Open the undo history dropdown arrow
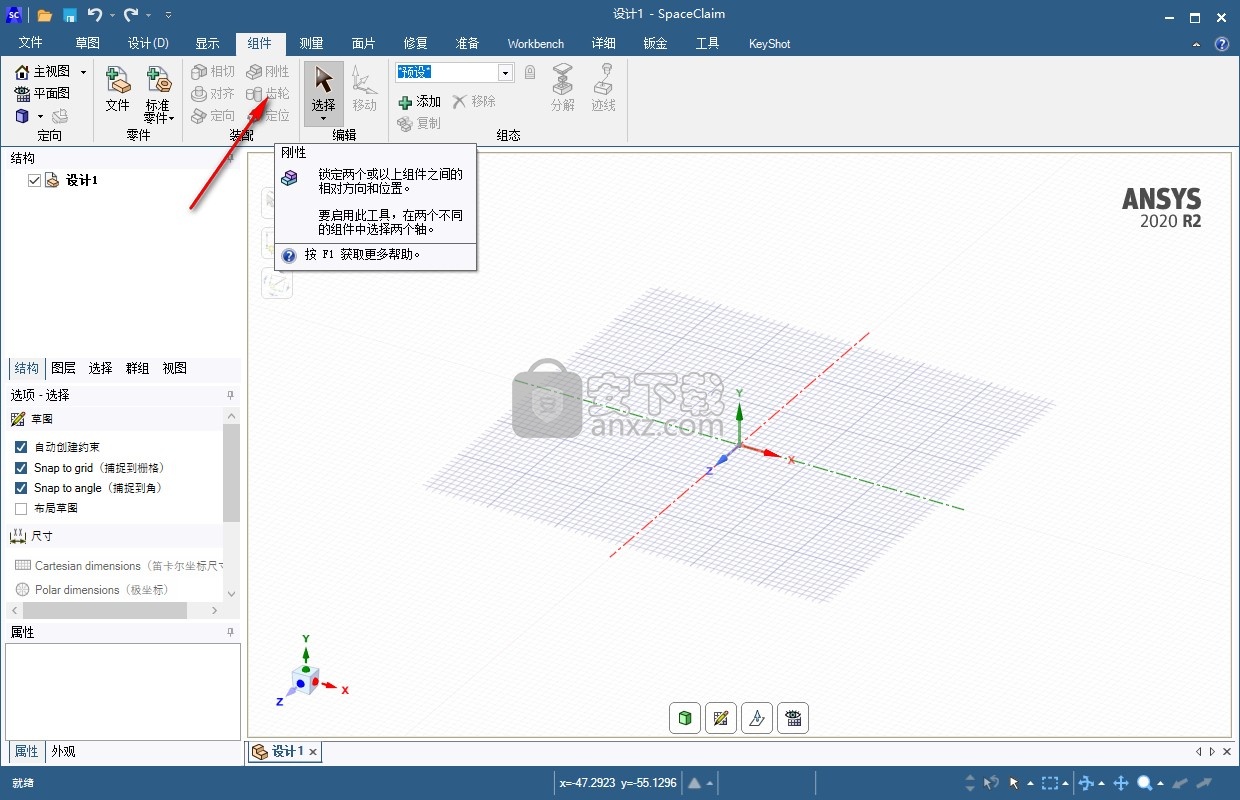The width and height of the screenshot is (1240, 800). click(111, 15)
